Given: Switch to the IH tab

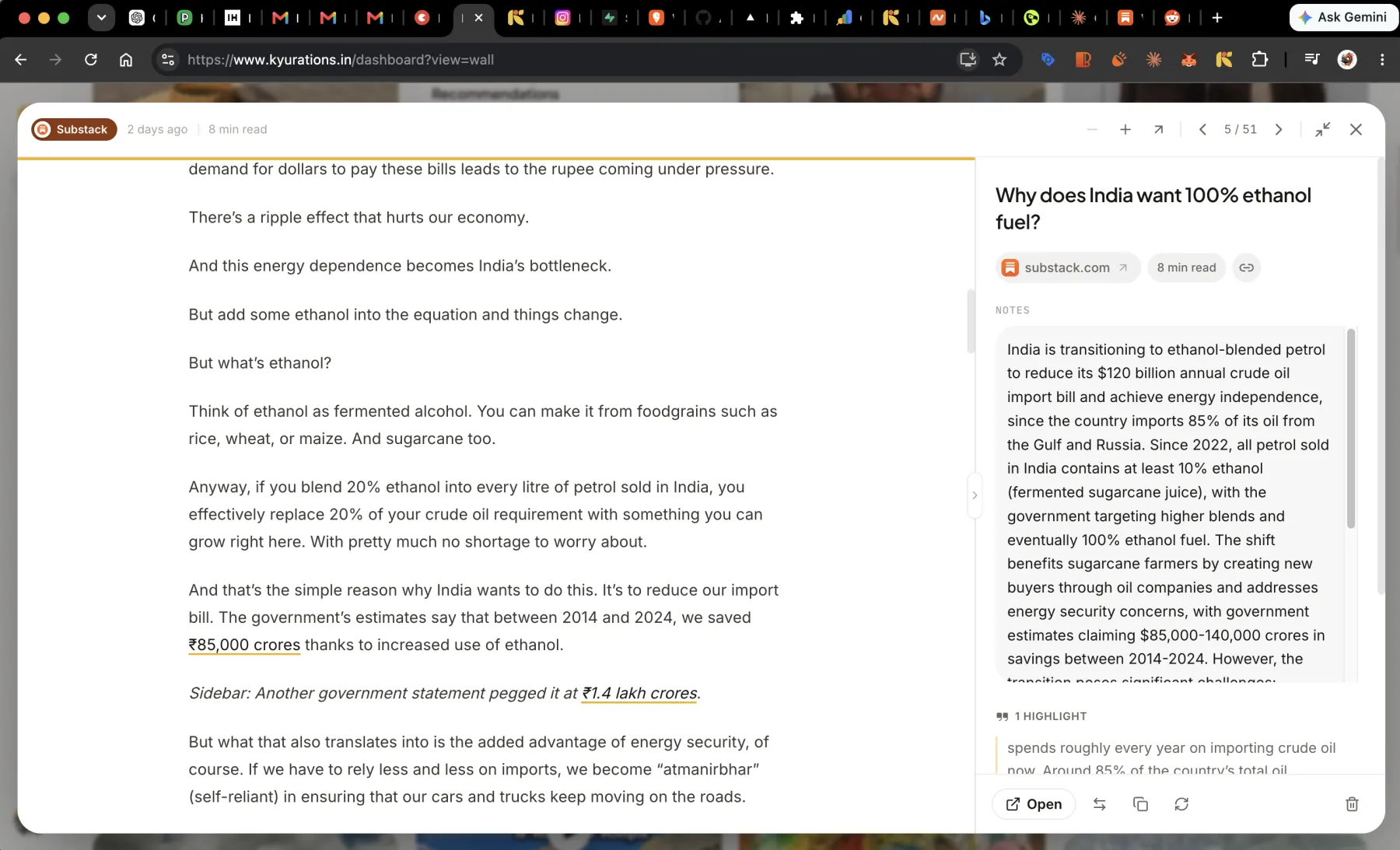Looking at the screenshot, I should pyautogui.click(x=233, y=17).
